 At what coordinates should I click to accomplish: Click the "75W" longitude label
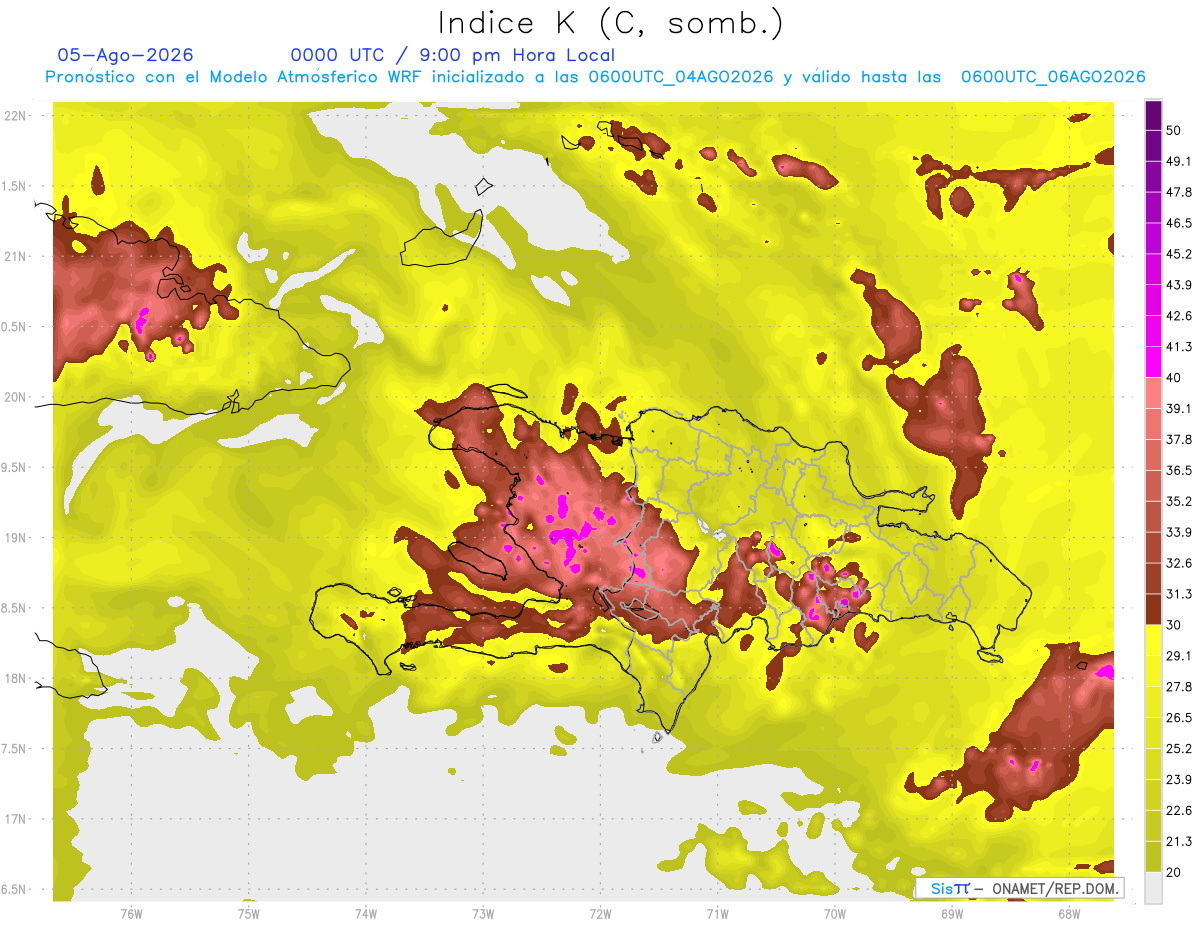(248, 913)
